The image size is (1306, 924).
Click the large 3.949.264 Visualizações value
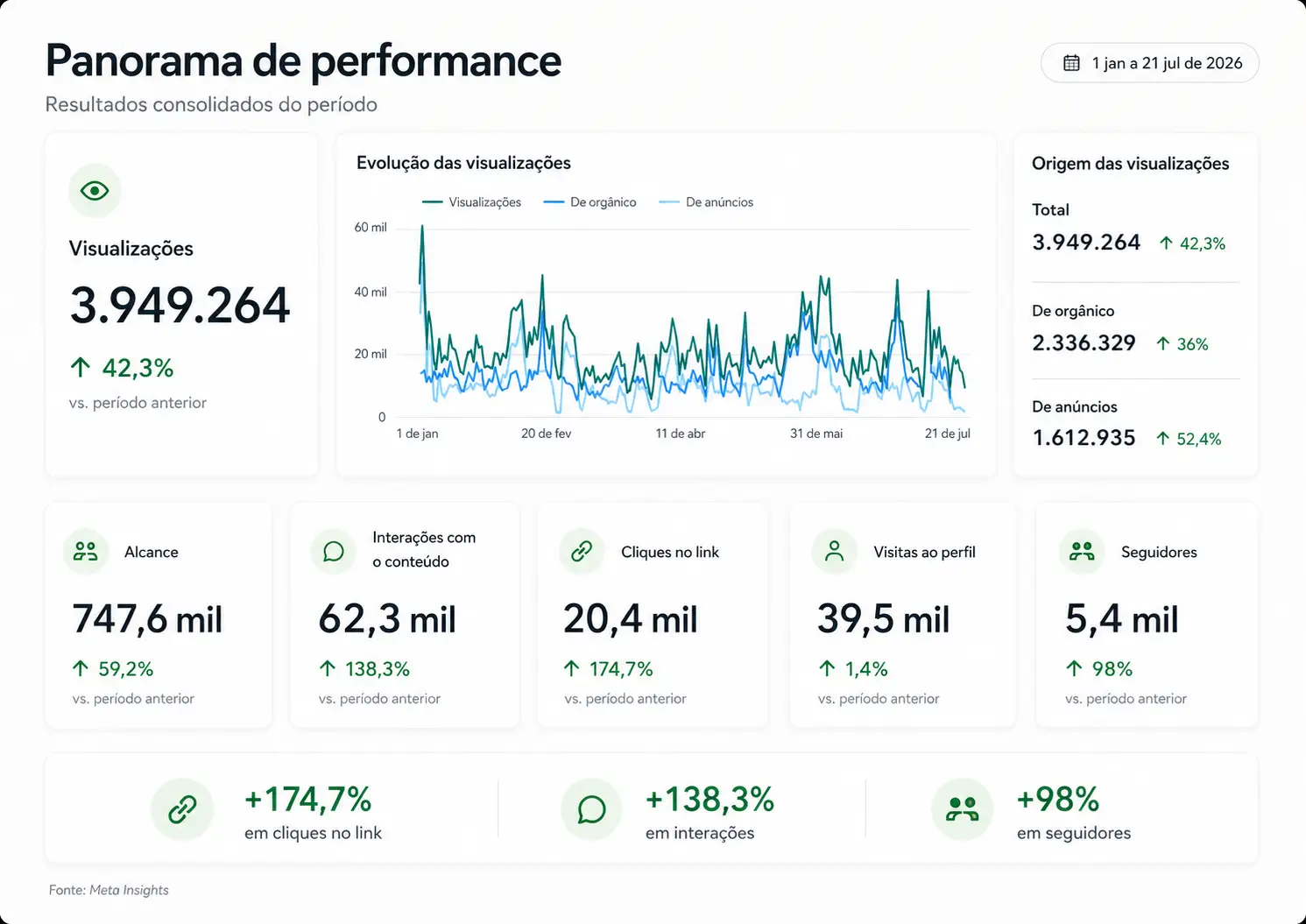click(180, 306)
